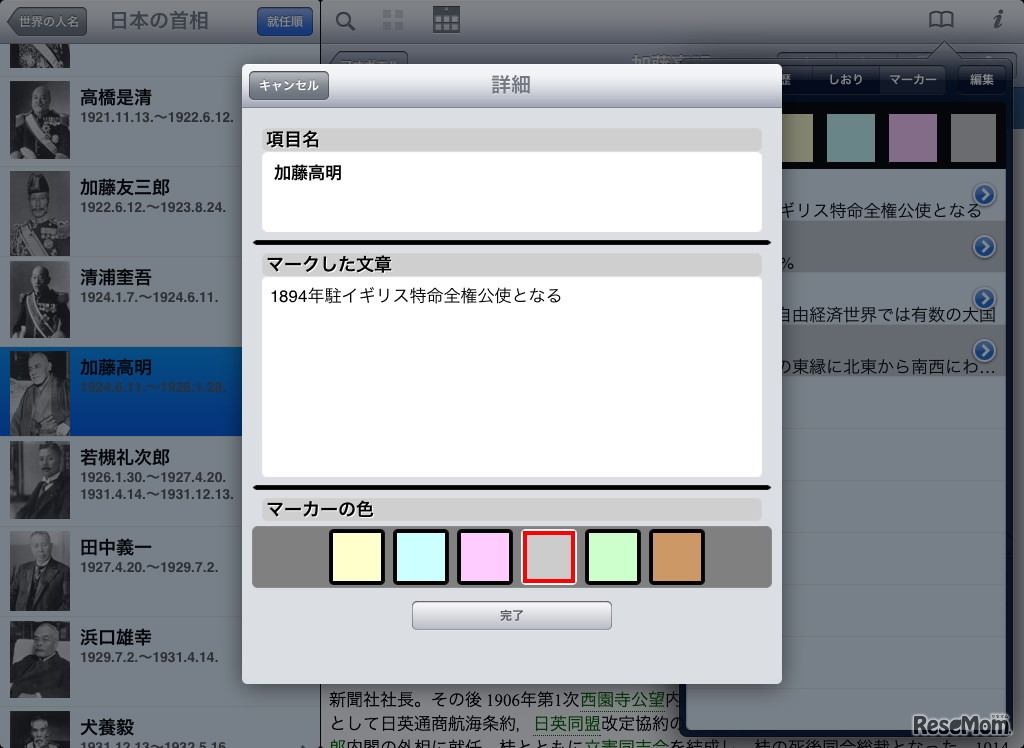Screen dimensions: 1024x748
Task: Tap the portrait of 田中義一
Action: point(40,570)
